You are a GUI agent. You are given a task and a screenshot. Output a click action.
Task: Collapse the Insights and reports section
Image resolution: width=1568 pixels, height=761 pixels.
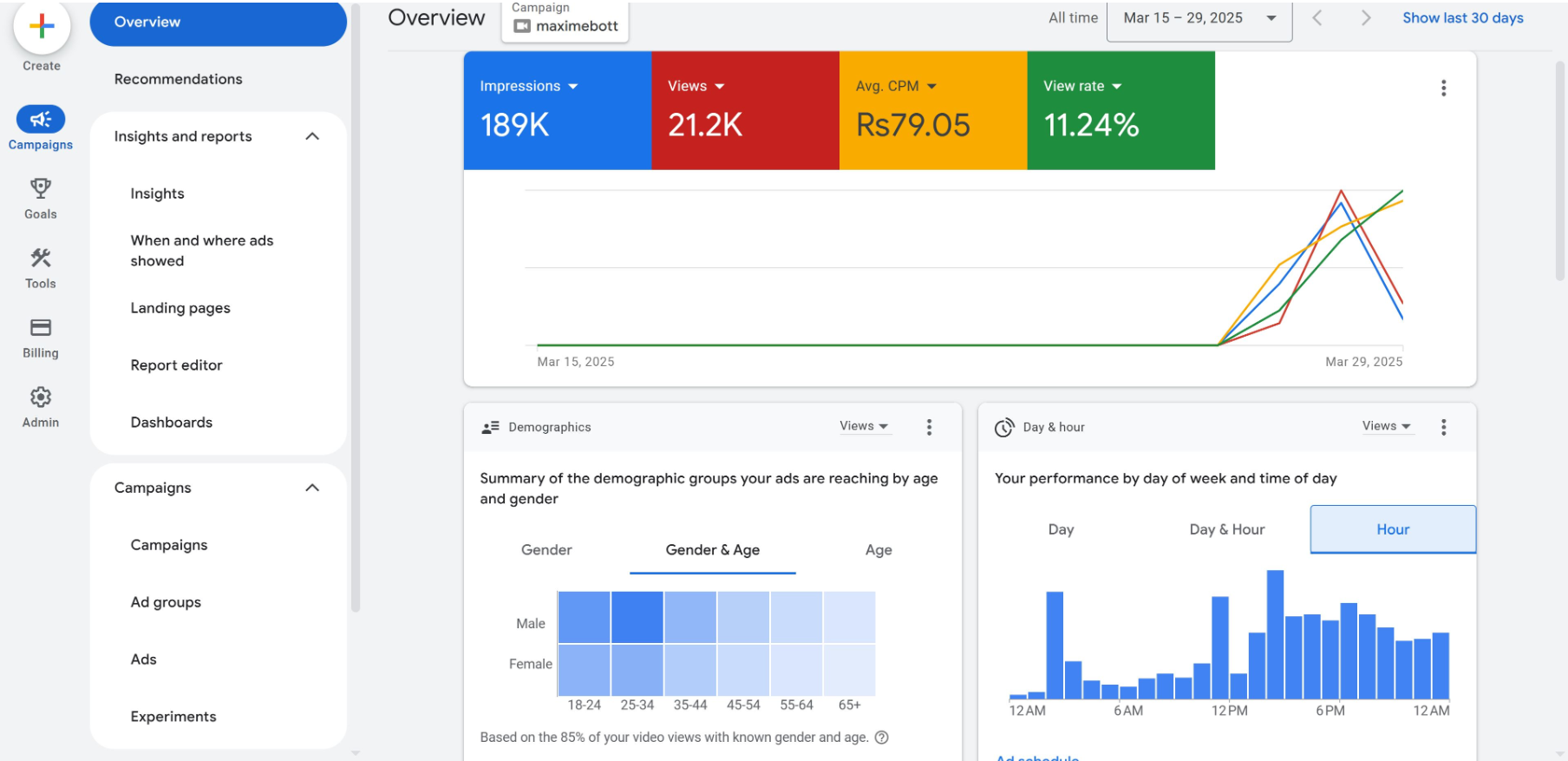click(x=312, y=136)
